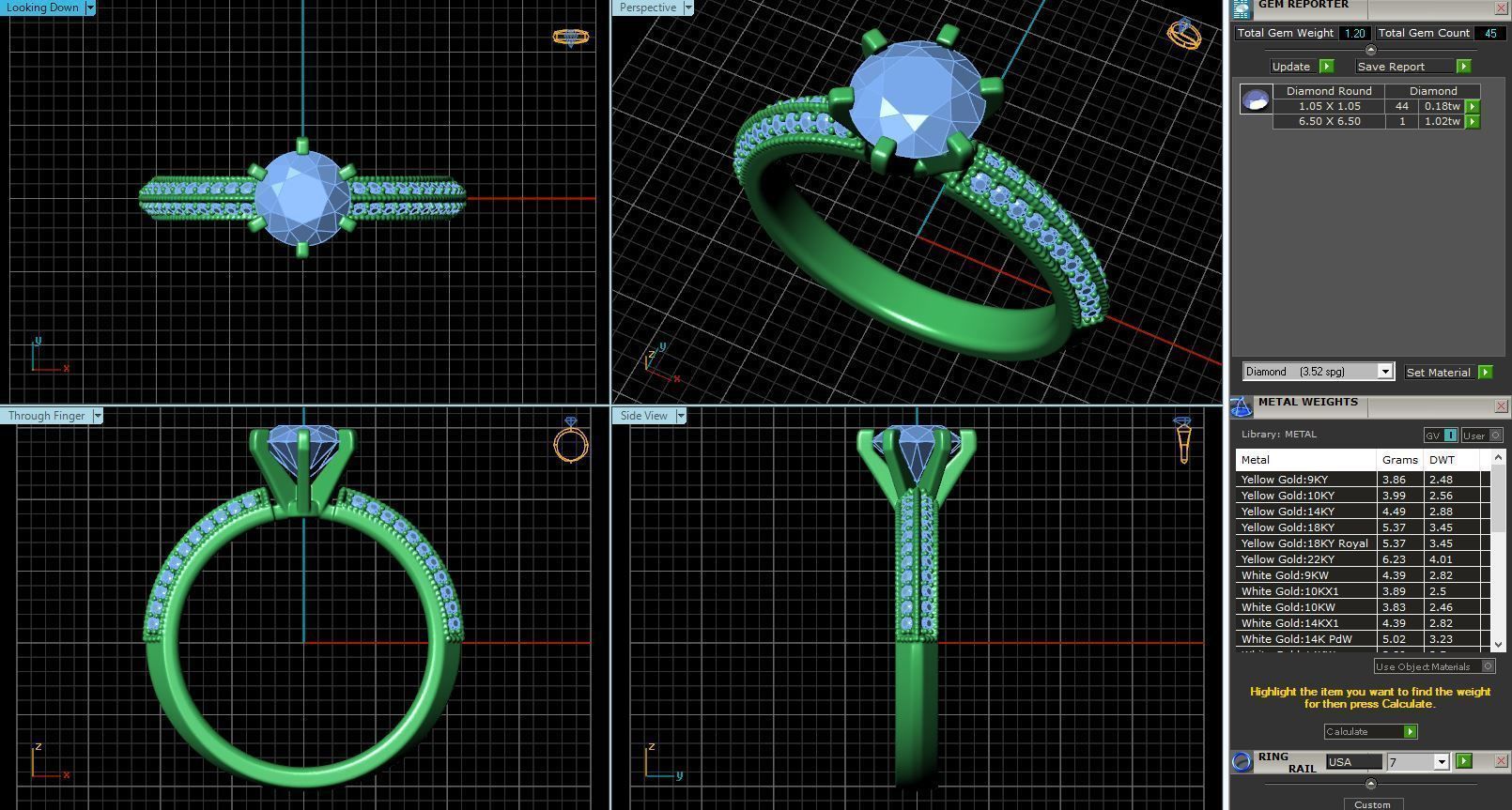The width and height of the screenshot is (1512, 810).
Task: Collapse Gem Reporter using the round arrow handle
Action: point(1370,51)
